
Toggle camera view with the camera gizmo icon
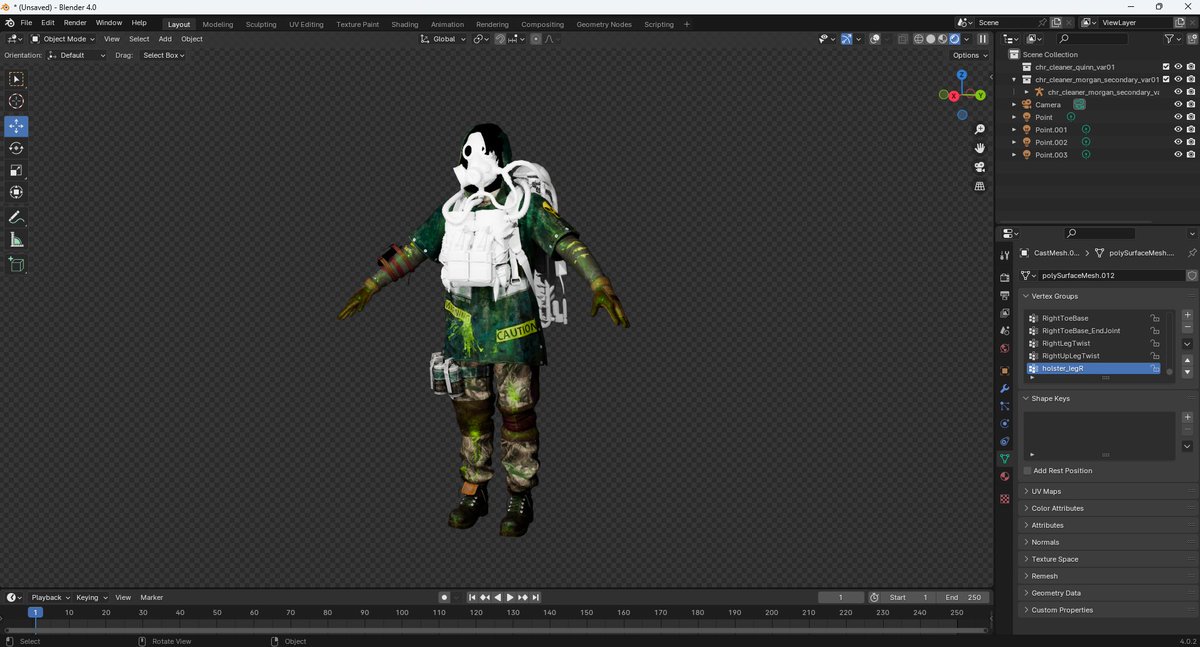click(x=980, y=167)
